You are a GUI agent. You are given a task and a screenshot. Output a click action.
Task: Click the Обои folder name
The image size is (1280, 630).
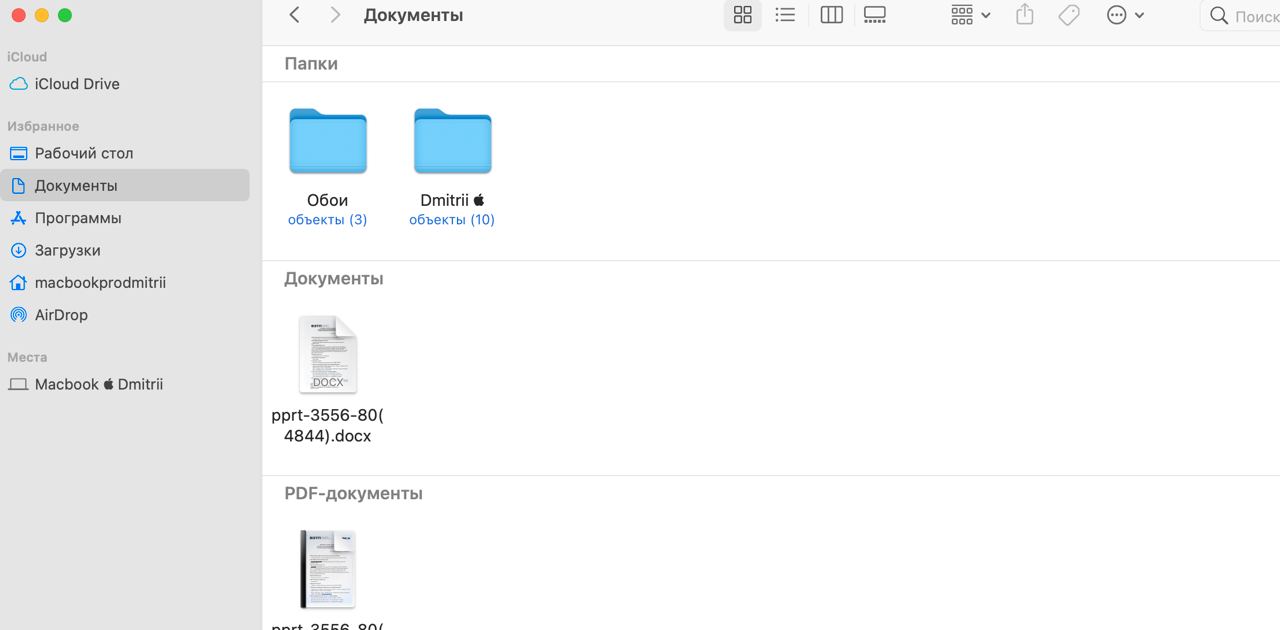pos(327,200)
